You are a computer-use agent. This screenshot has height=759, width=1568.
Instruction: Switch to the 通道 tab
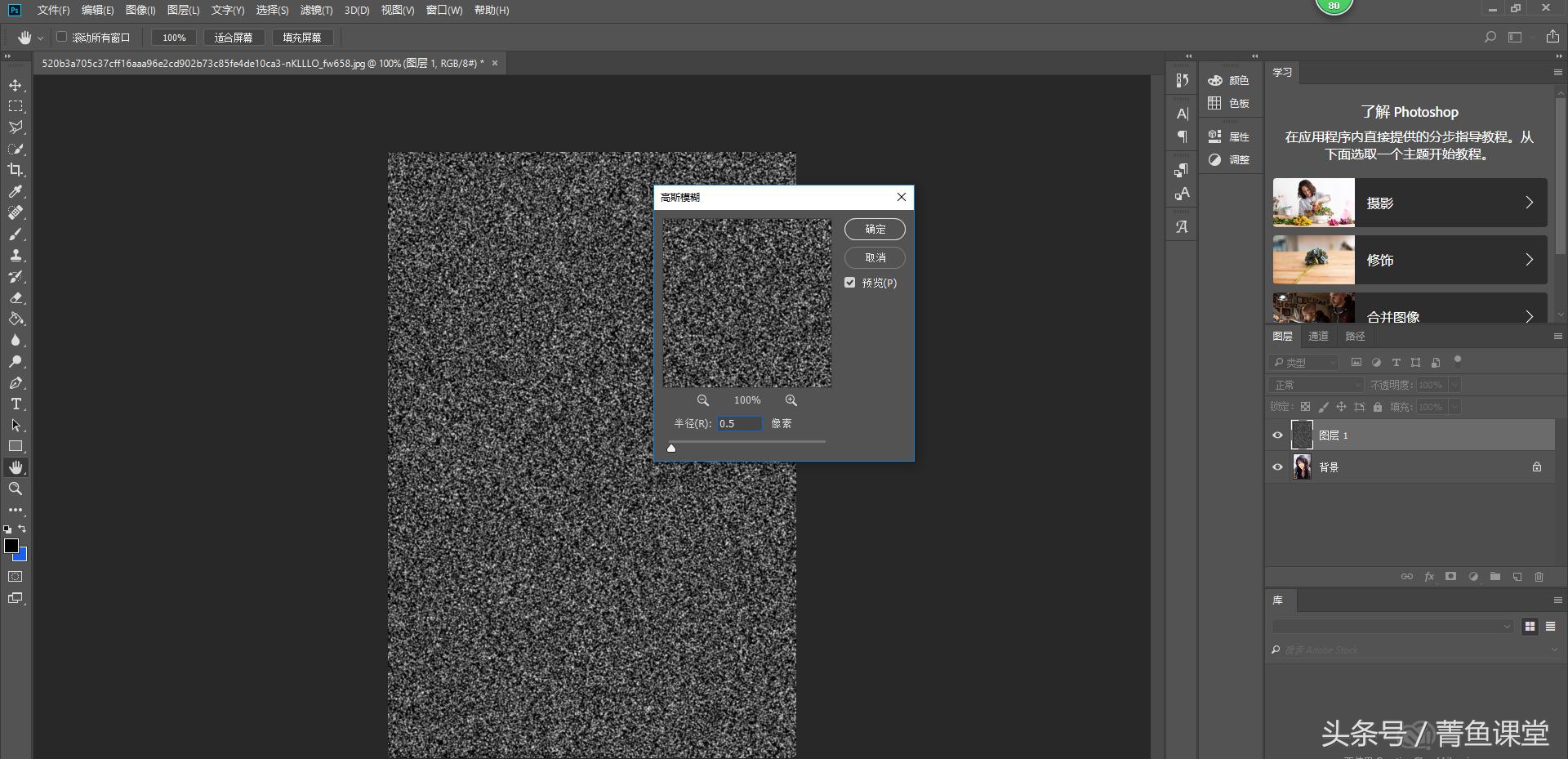[1318, 336]
